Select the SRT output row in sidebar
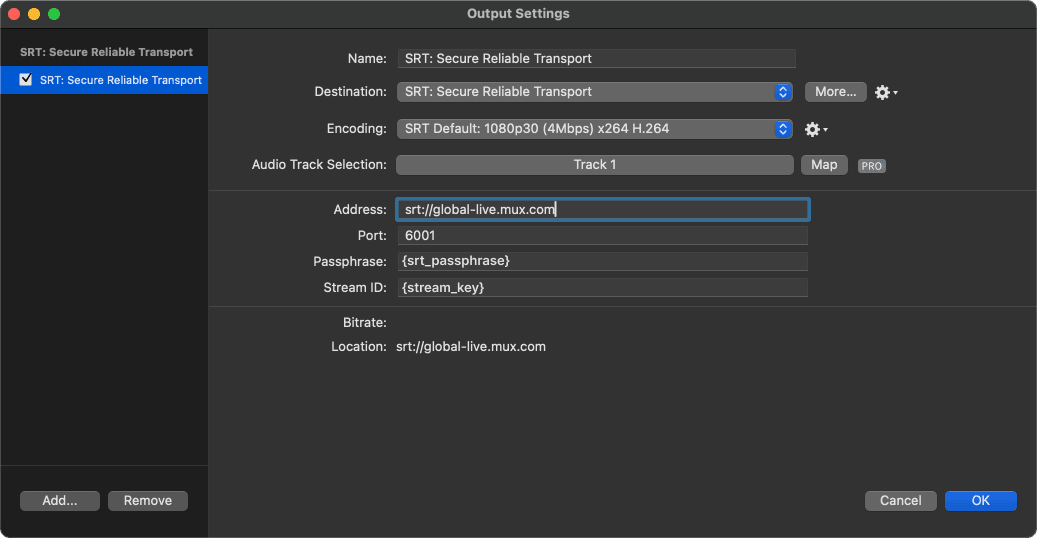The image size is (1037, 538). pos(120,80)
